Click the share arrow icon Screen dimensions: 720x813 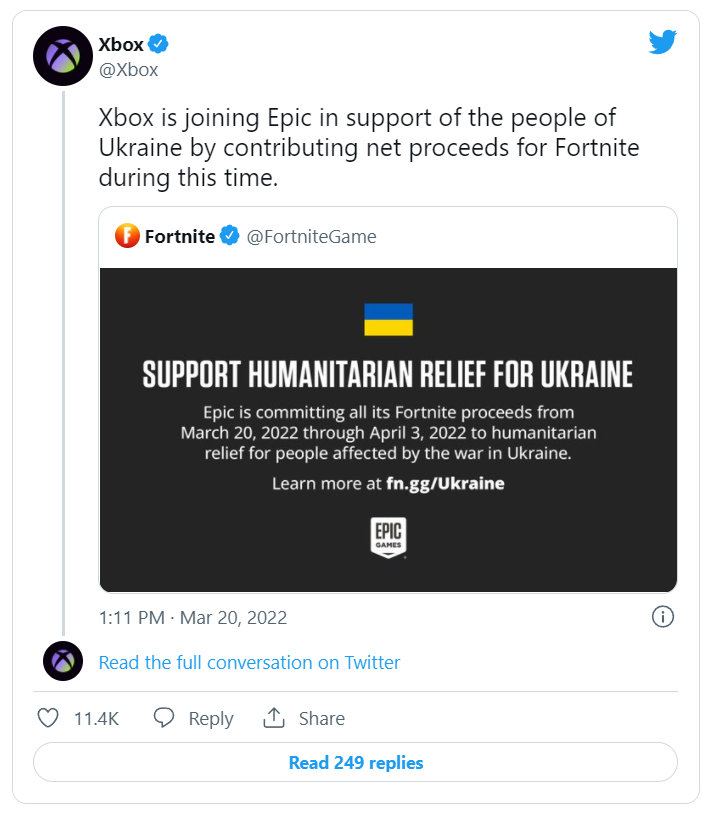coord(274,718)
